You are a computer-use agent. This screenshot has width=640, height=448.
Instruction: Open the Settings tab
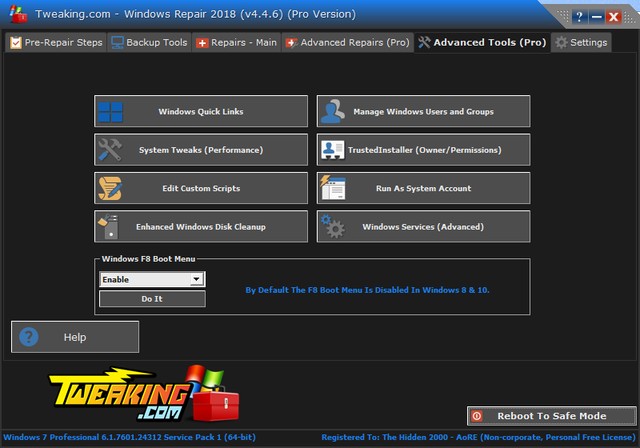coord(580,43)
